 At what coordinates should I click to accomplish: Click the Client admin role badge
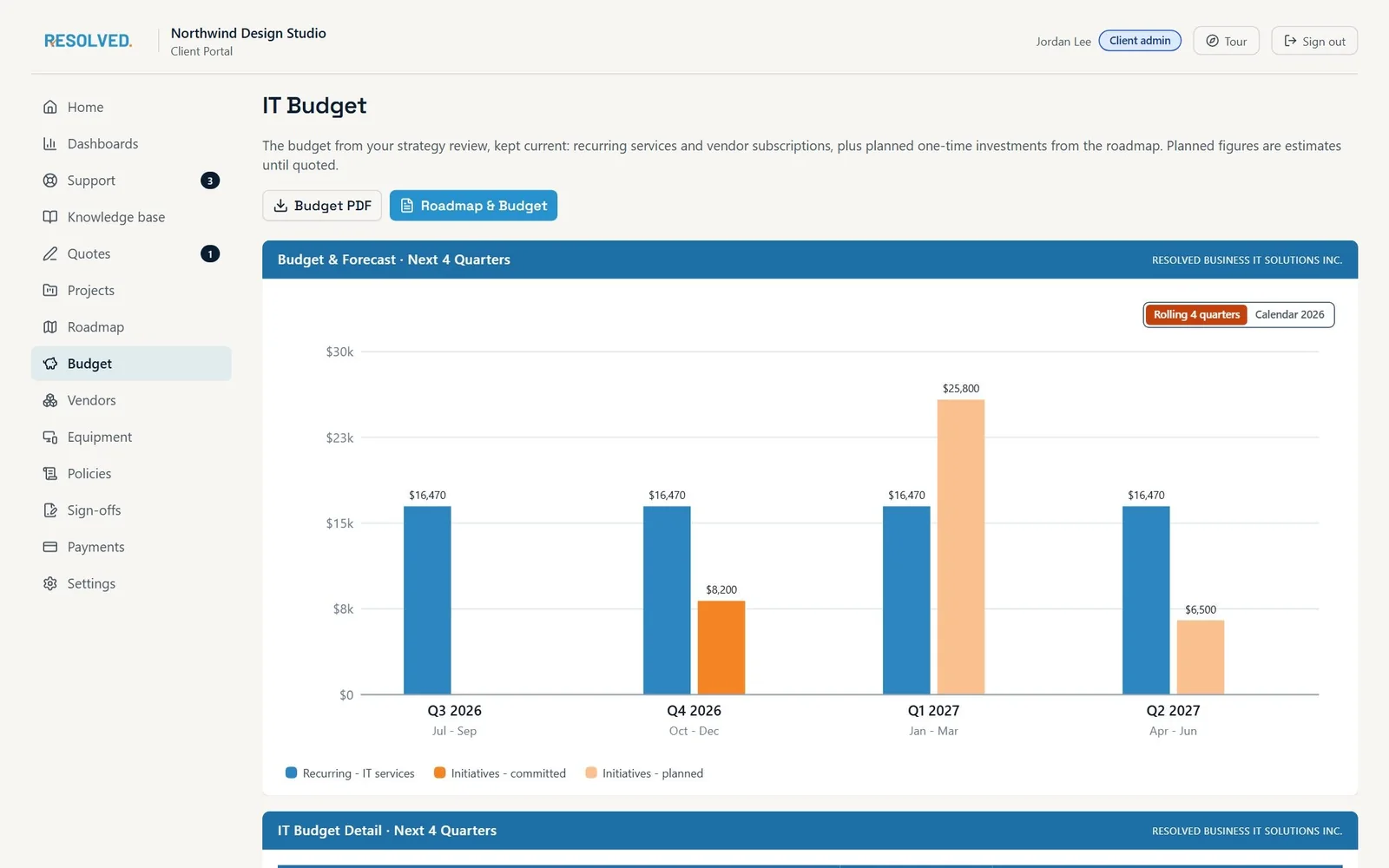(x=1140, y=41)
